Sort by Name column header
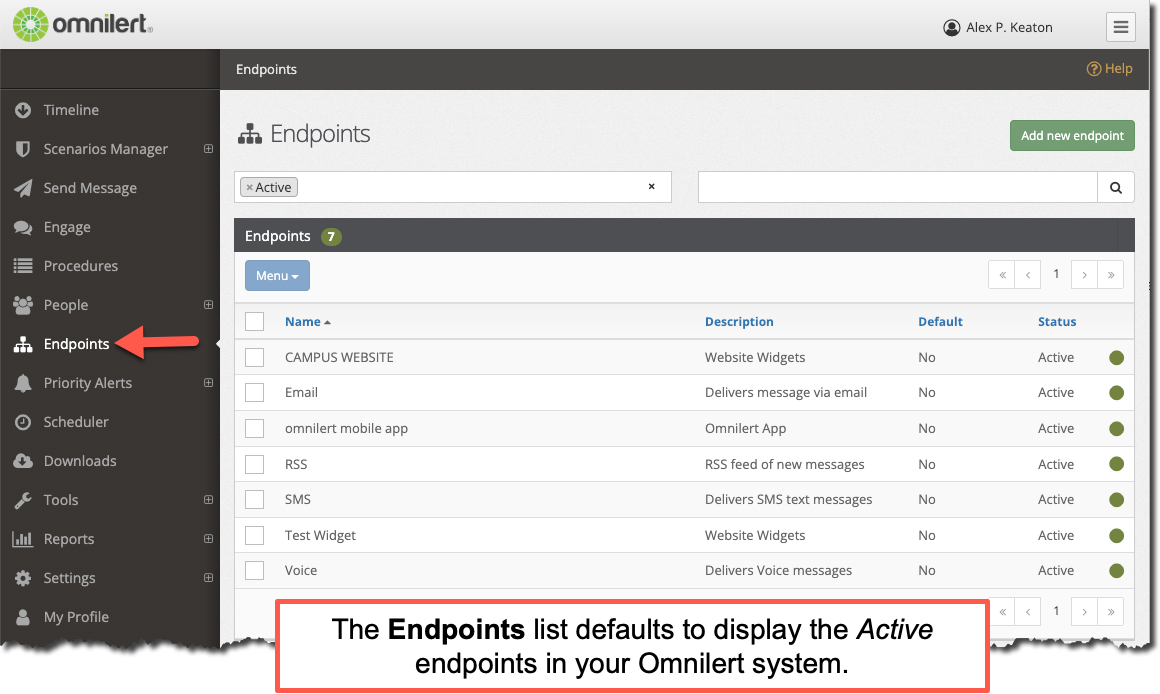Viewport: 1160px width, 694px height. [308, 322]
